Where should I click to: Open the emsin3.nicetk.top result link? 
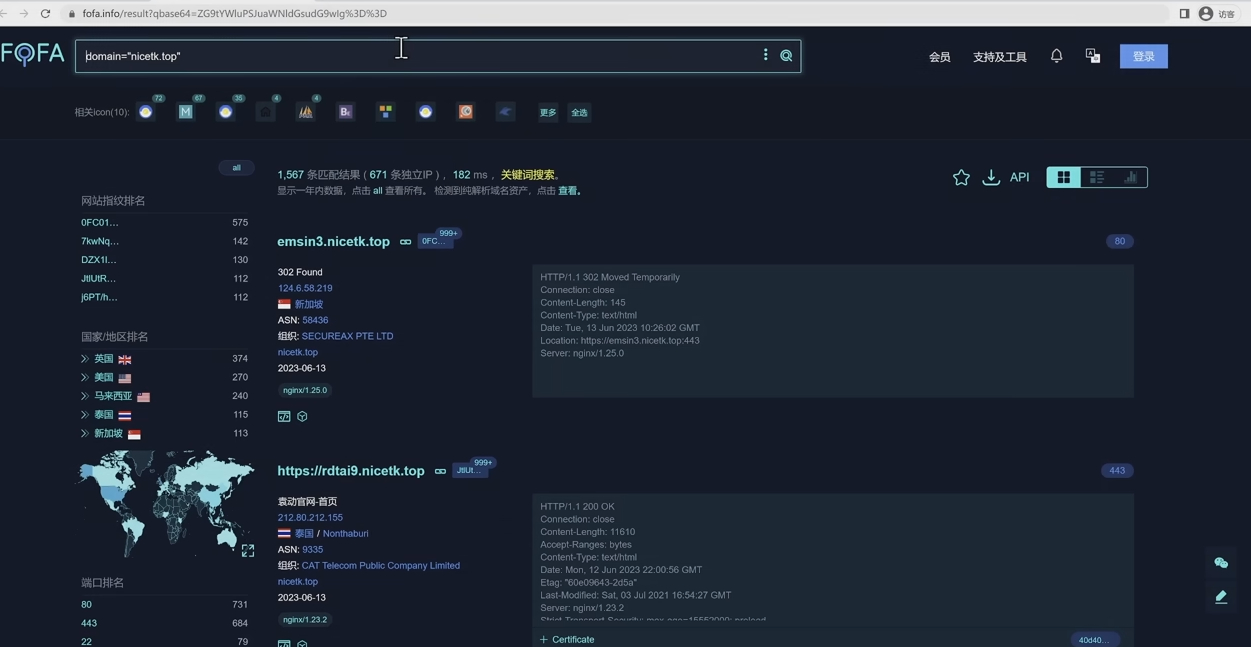tap(333, 241)
